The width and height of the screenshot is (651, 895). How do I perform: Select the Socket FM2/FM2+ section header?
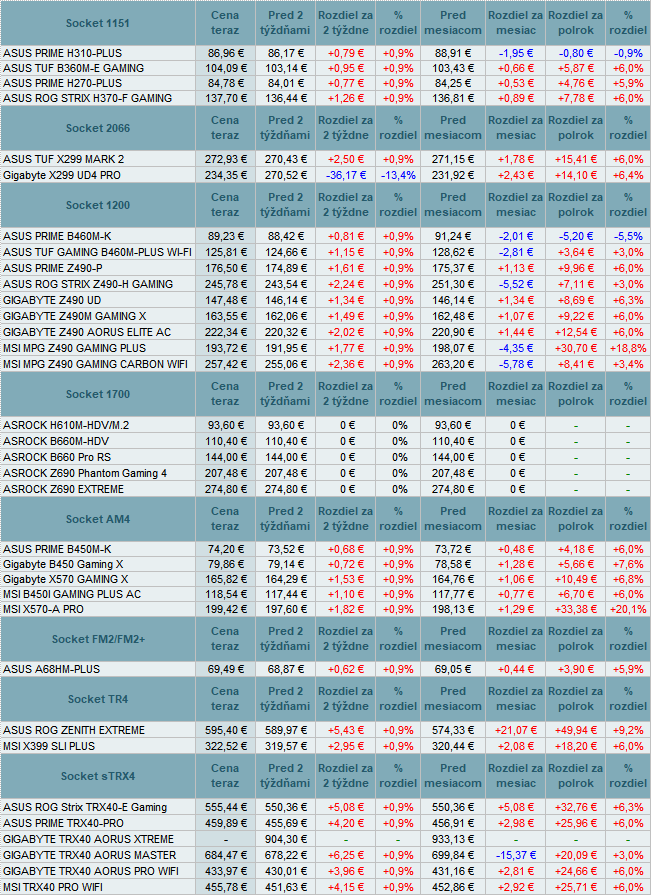pos(98,639)
